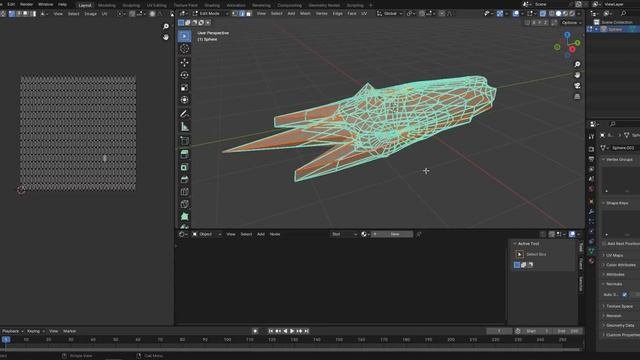640x360 pixels.
Task: Select the Inset Faces tool
Action: coord(184,167)
